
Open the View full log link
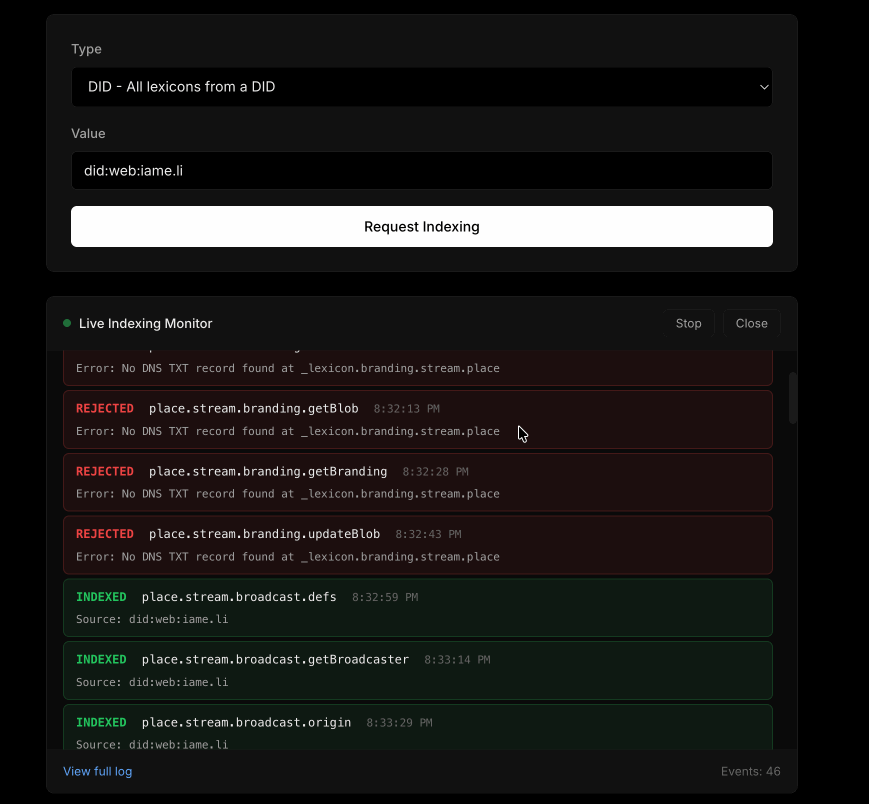(97, 771)
